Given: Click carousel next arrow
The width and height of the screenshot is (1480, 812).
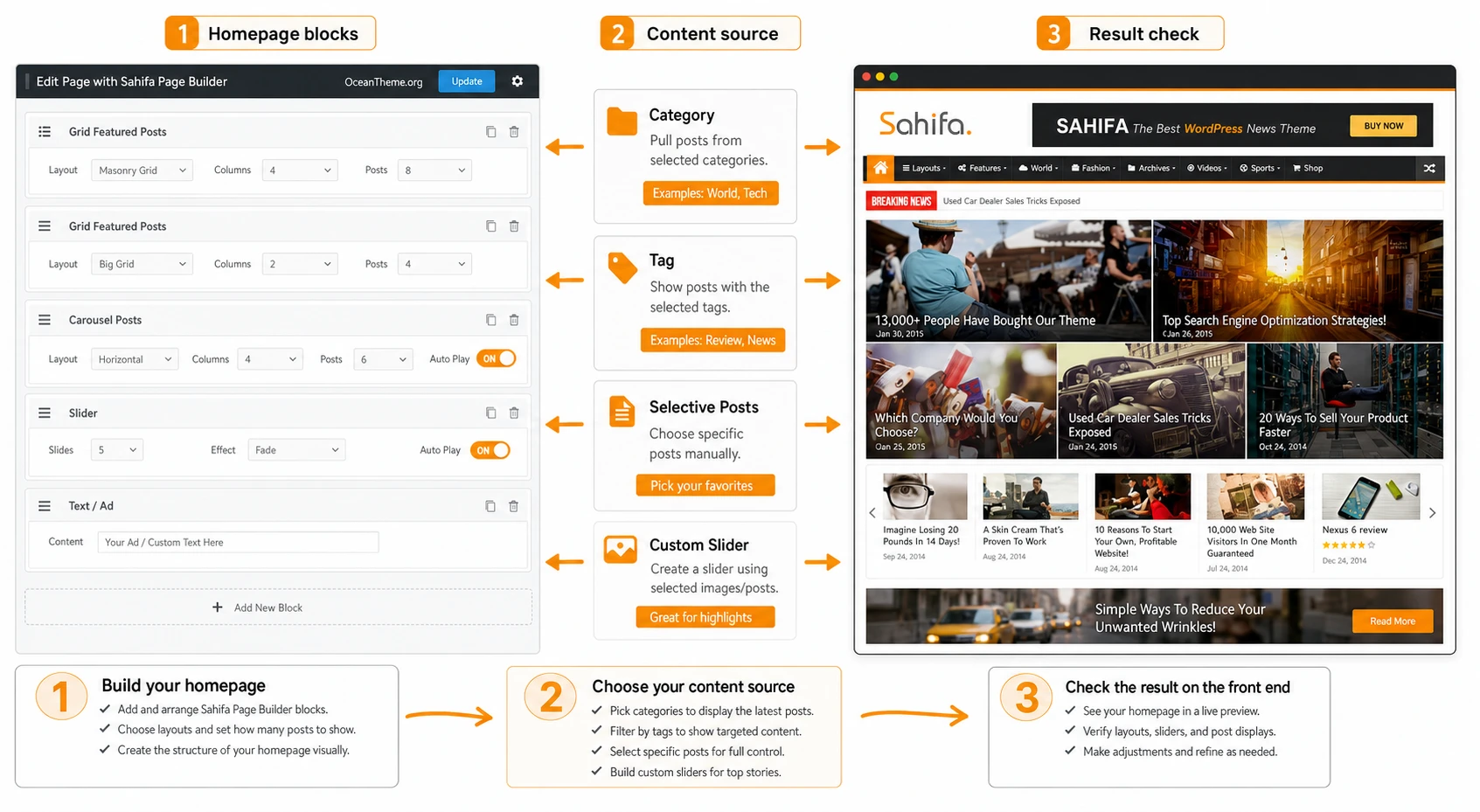Looking at the screenshot, I should [1432, 513].
